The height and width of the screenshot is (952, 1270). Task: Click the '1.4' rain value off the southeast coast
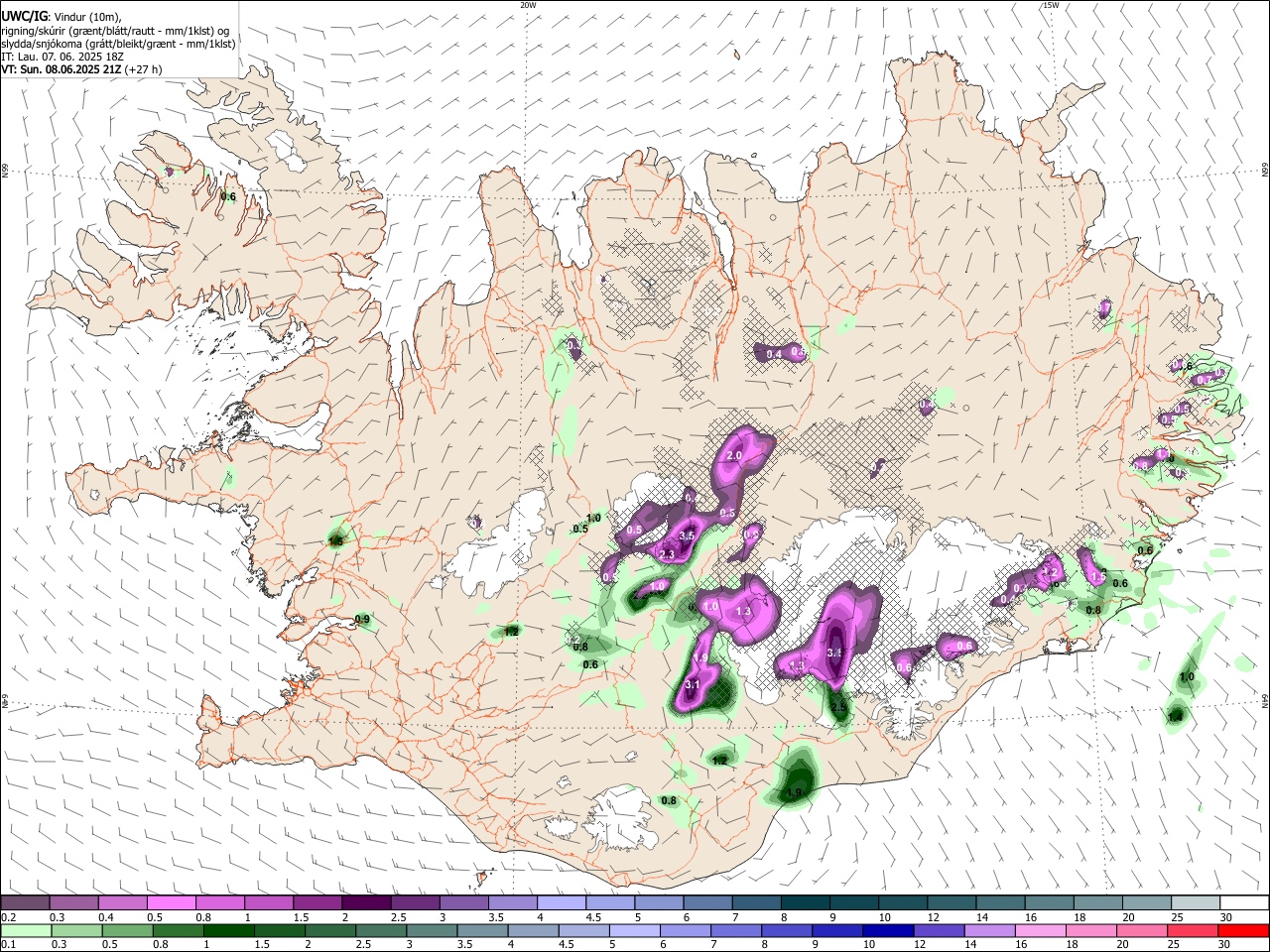[x=1176, y=716]
